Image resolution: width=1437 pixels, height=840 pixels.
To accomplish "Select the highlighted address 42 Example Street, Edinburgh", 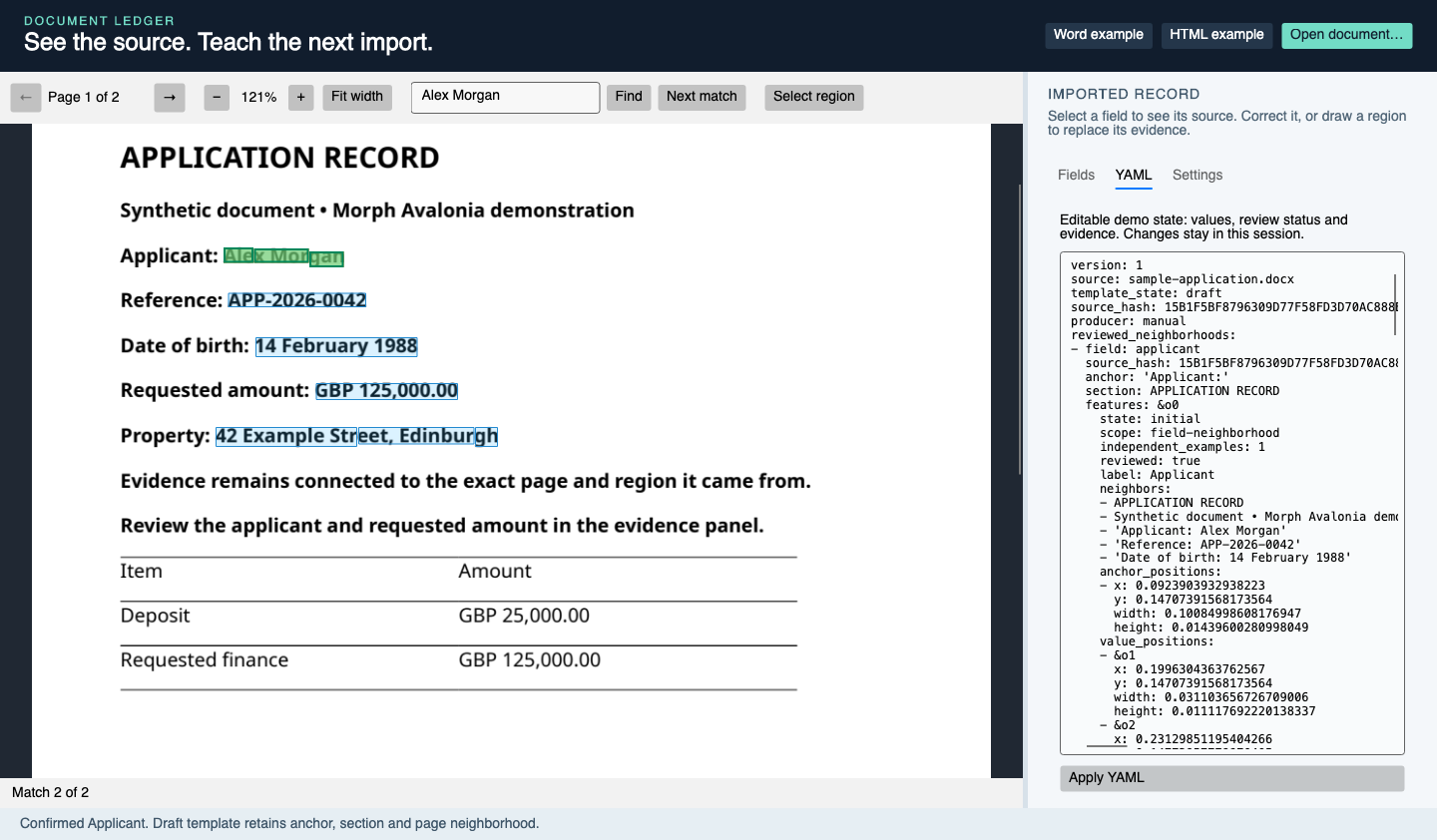I will [x=356, y=436].
